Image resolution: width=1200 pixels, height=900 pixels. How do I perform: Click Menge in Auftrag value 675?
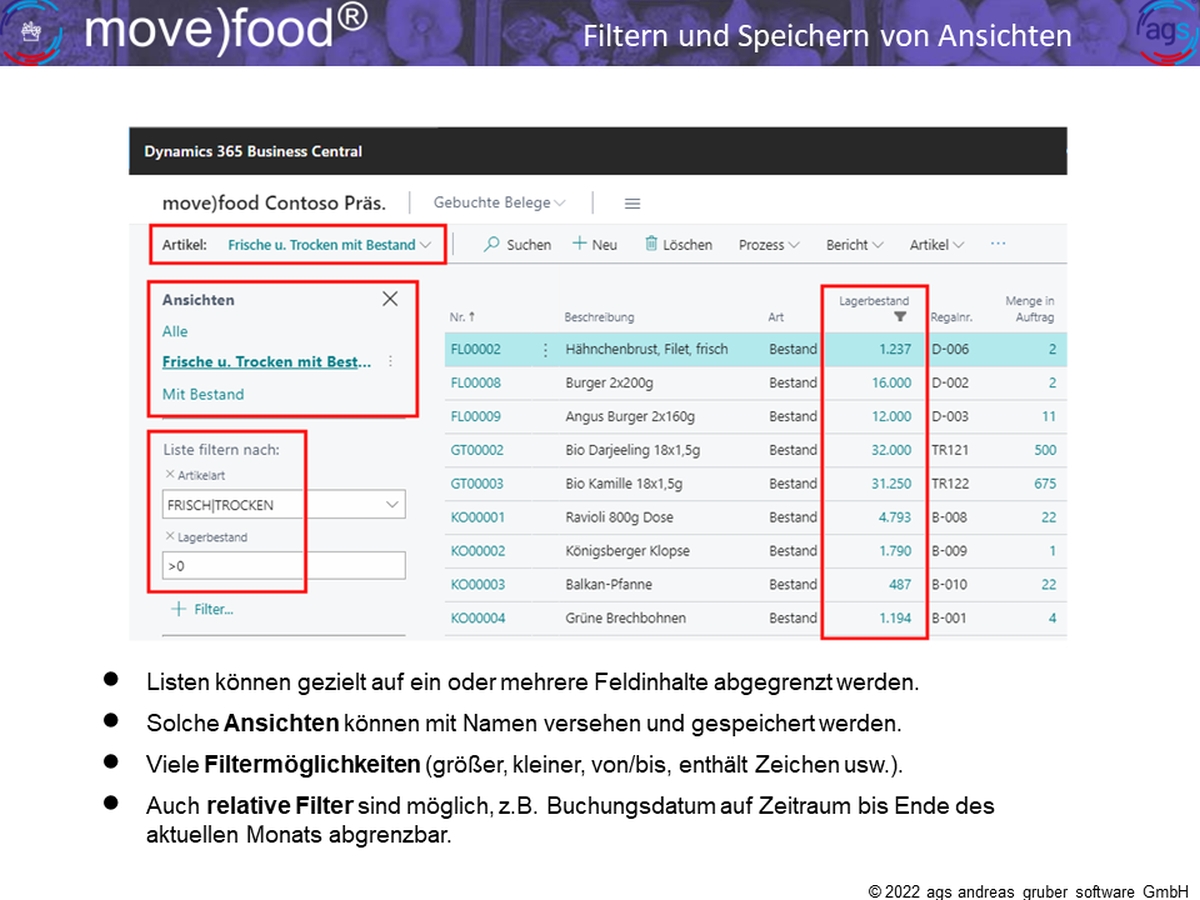[1045, 483]
